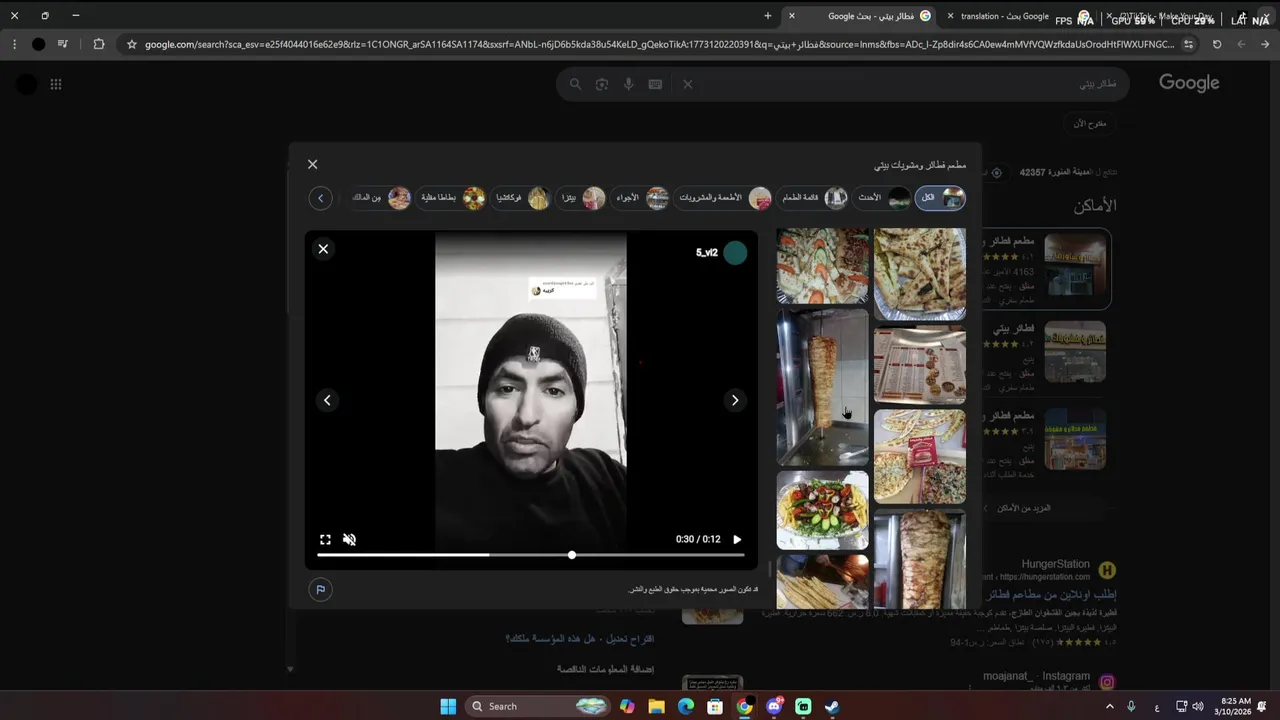Open a new browser tab
Screen dimensions: 1280x720
tap(768, 16)
